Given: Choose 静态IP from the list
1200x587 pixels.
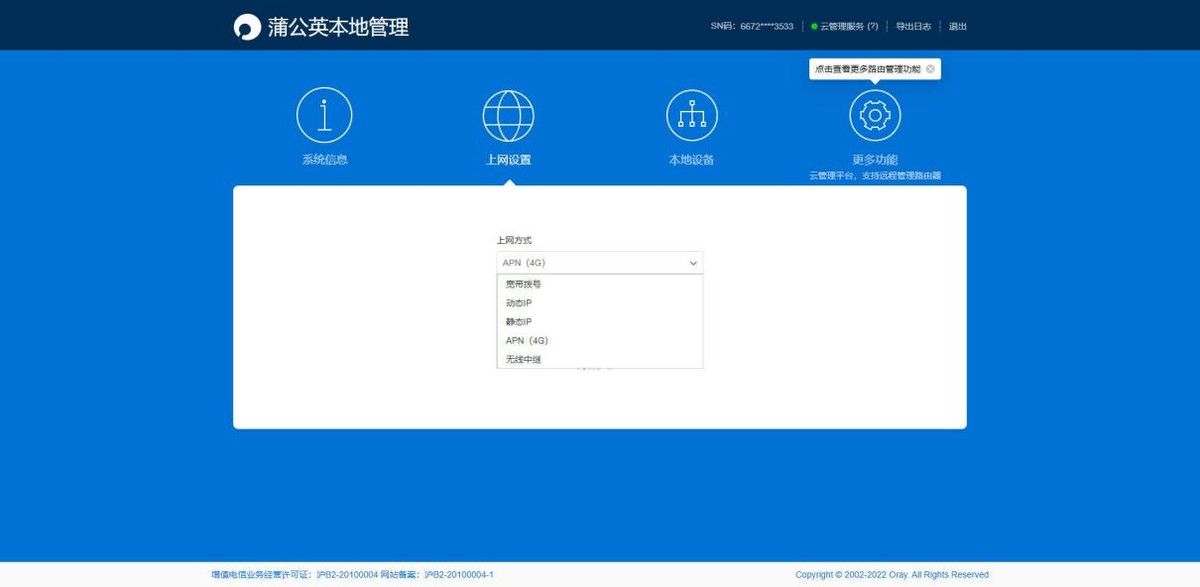Looking at the screenshot, I should click(x=600, y=322).
